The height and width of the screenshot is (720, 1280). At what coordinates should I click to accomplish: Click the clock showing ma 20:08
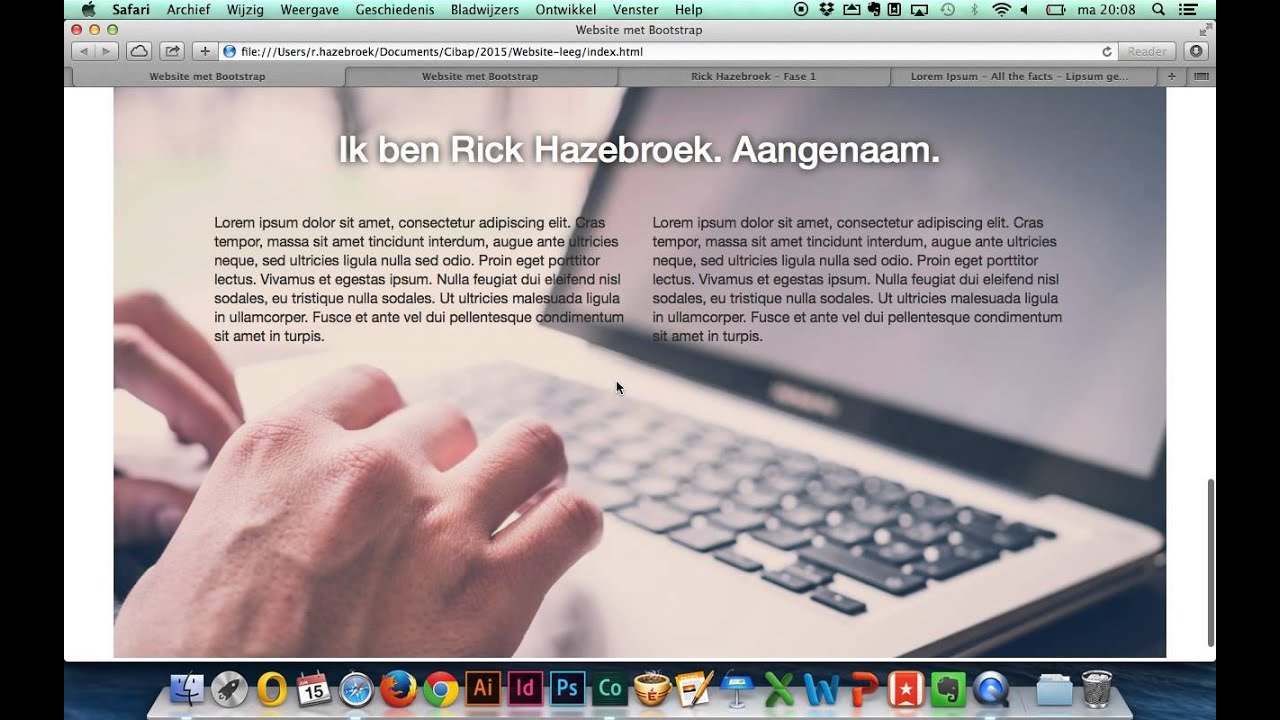(1106, 9)
